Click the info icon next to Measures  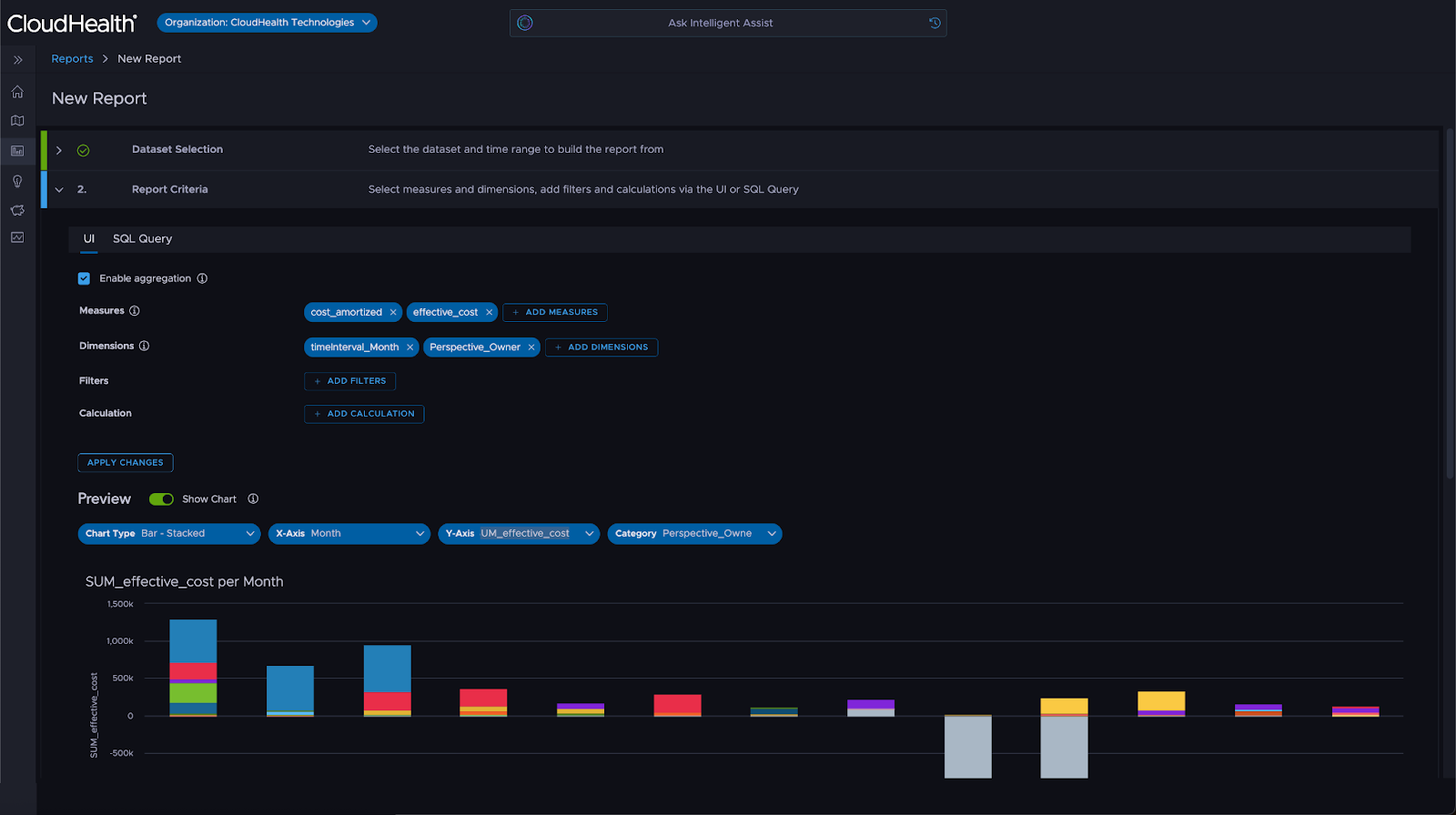coord(135,311)
